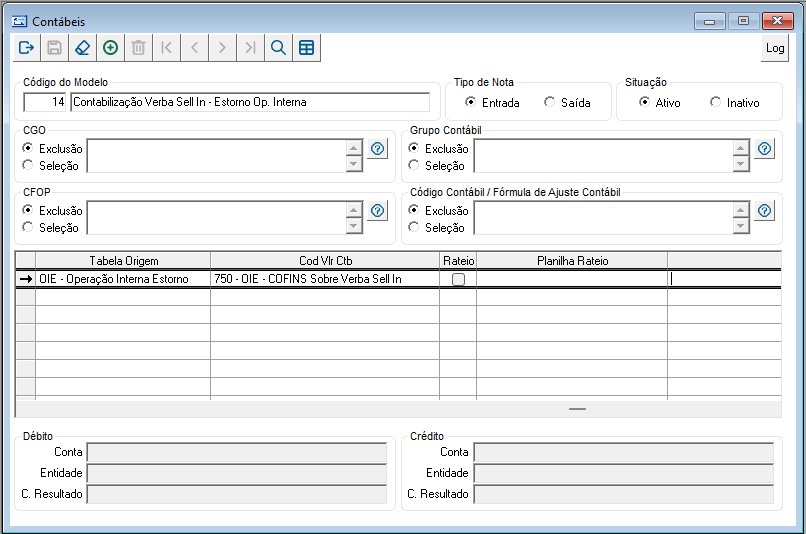Click the exit door icon in toolbar

pos(27,48)
